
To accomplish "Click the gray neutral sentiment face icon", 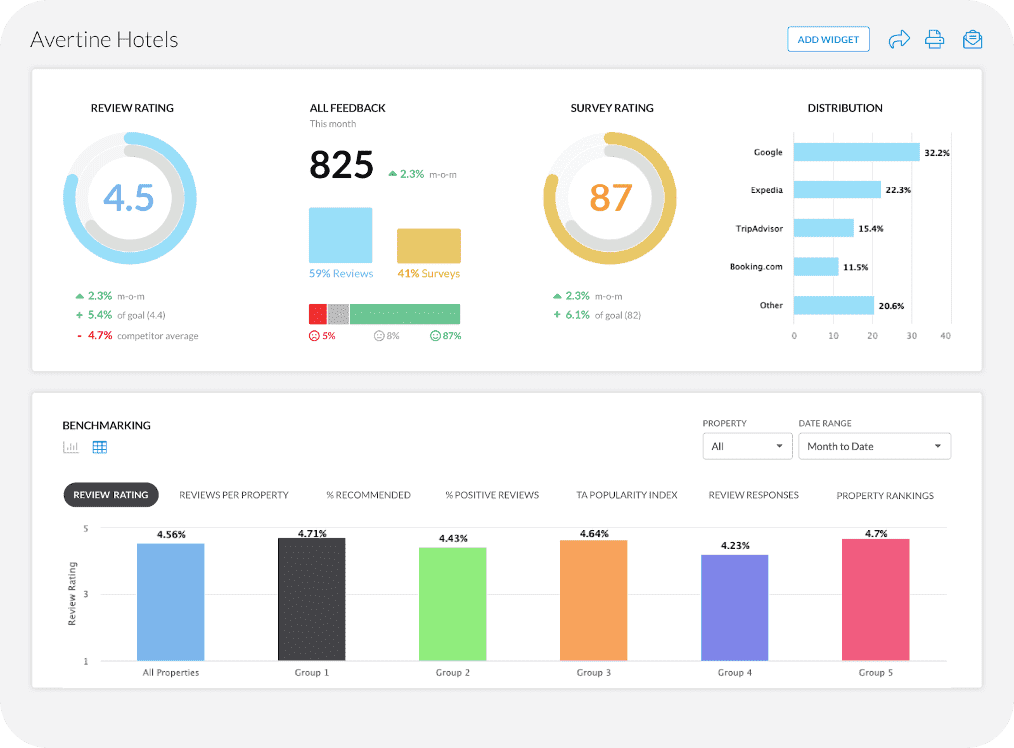I will pos(378,336).
